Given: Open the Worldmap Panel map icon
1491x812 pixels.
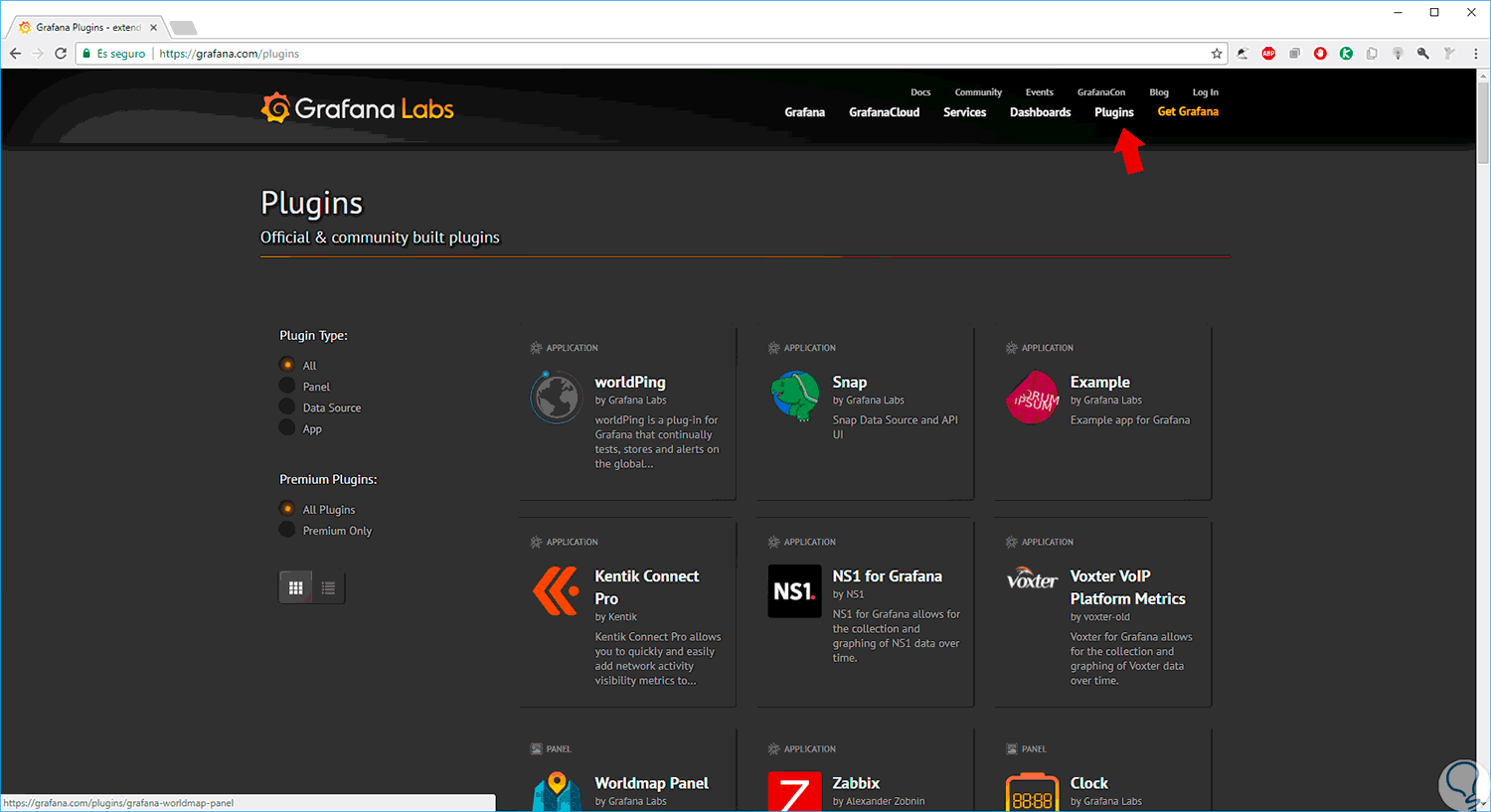Looking at the screenshot, I should point(557,791).
